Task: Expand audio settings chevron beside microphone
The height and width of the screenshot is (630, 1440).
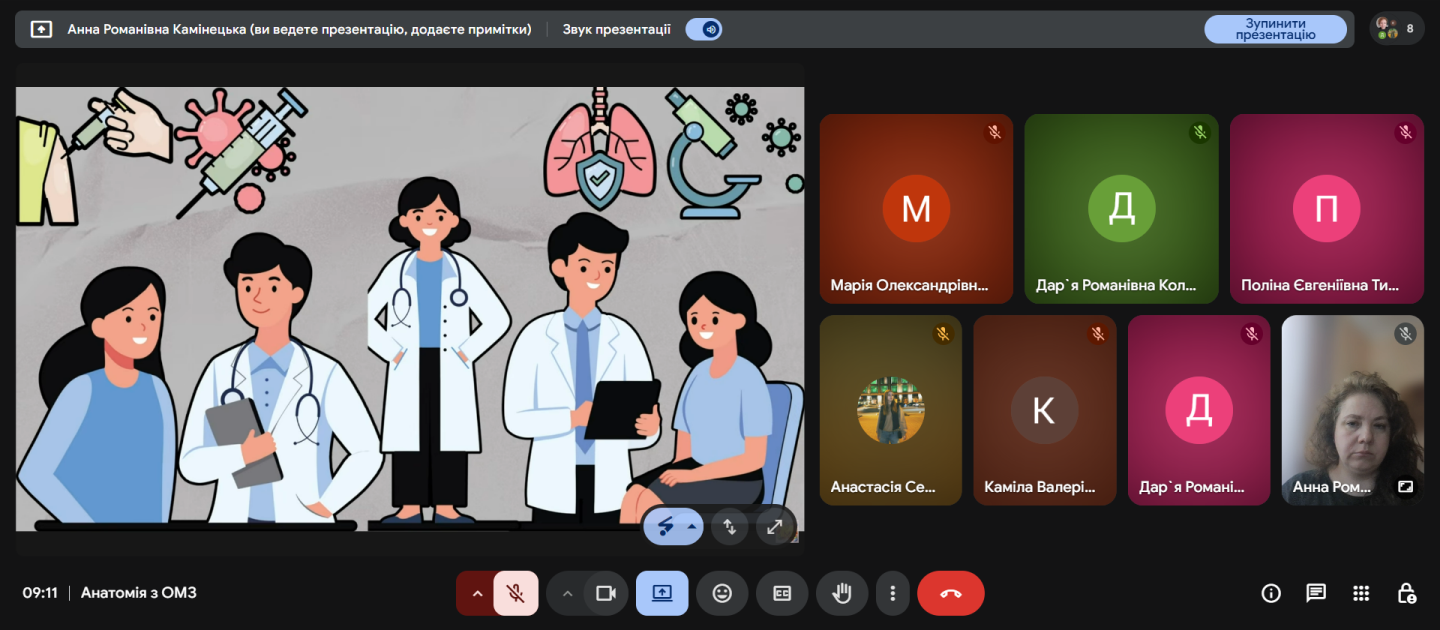Action: pyautogui.click(x=477, y=593)
